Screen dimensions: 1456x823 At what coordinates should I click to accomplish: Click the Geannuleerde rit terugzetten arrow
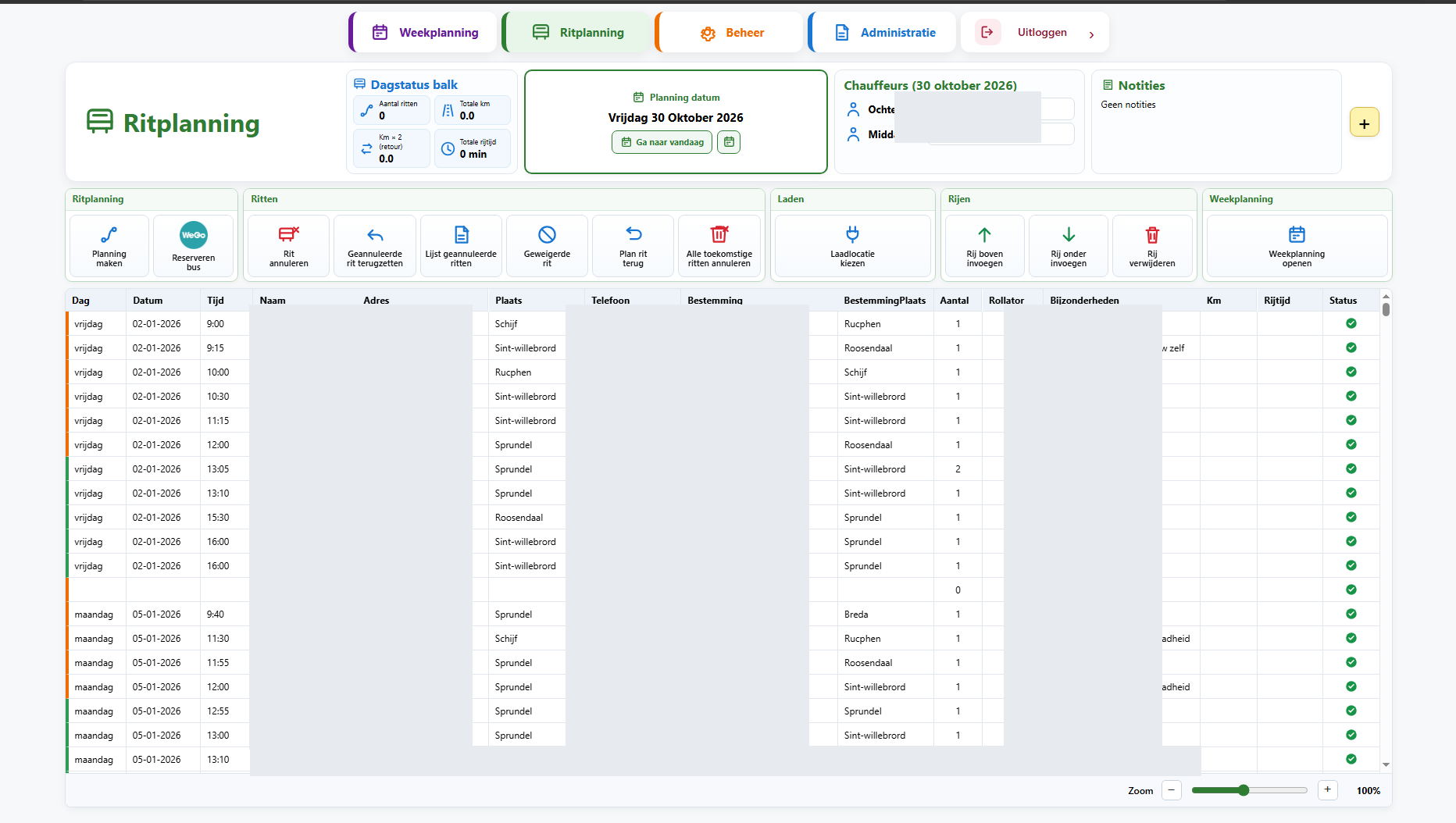(x=375, y=234)
